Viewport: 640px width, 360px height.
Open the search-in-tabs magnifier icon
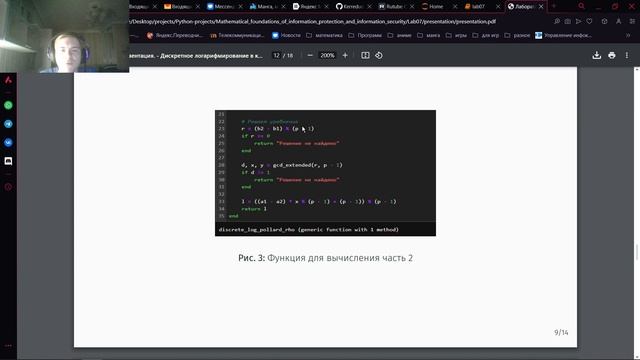pos(582,6)
